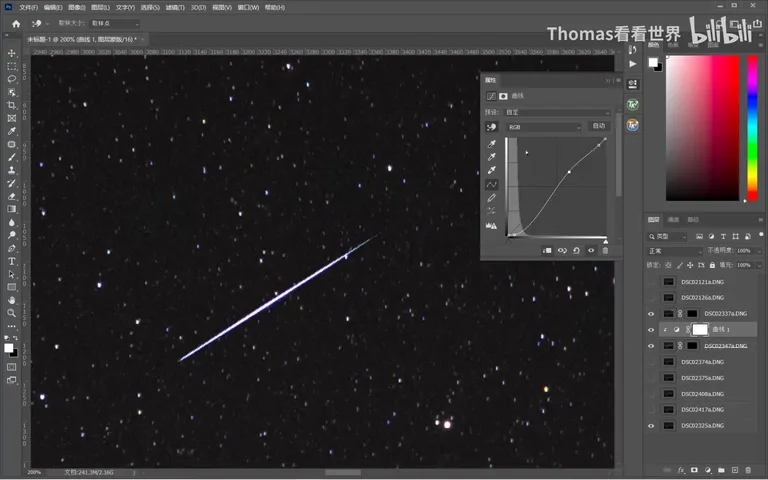The image size is (768, 480).
Task: Click the hue slider strip
Action: pyautogui.click(x=752, y=128)
